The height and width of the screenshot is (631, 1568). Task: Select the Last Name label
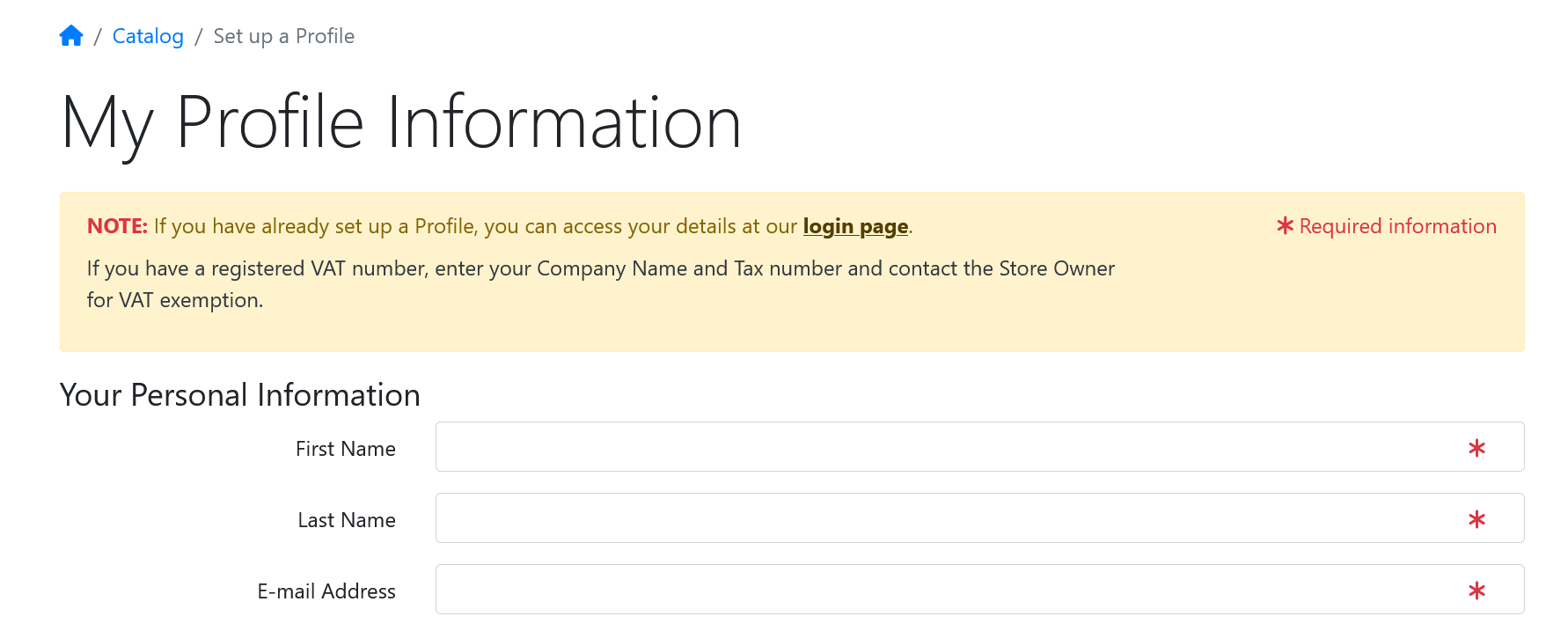347,520
